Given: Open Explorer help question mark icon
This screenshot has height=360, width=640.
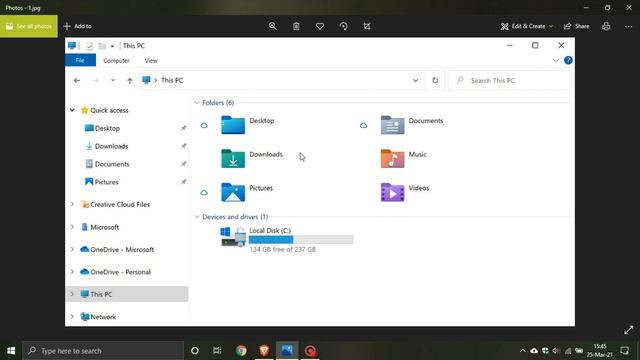Looking at the screenshot, I should (x=568, y=60).
